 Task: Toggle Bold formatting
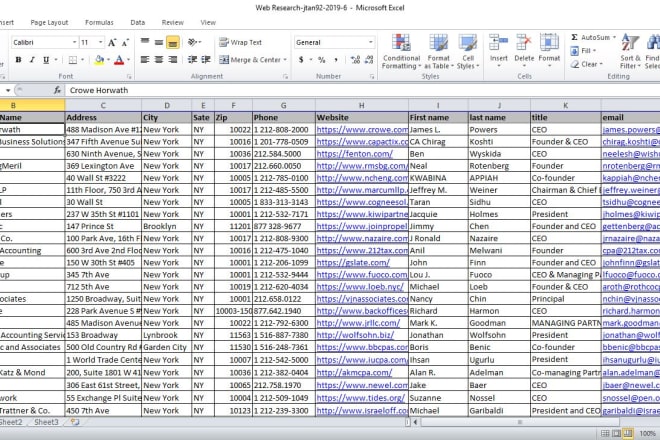(x=19, y=60)
